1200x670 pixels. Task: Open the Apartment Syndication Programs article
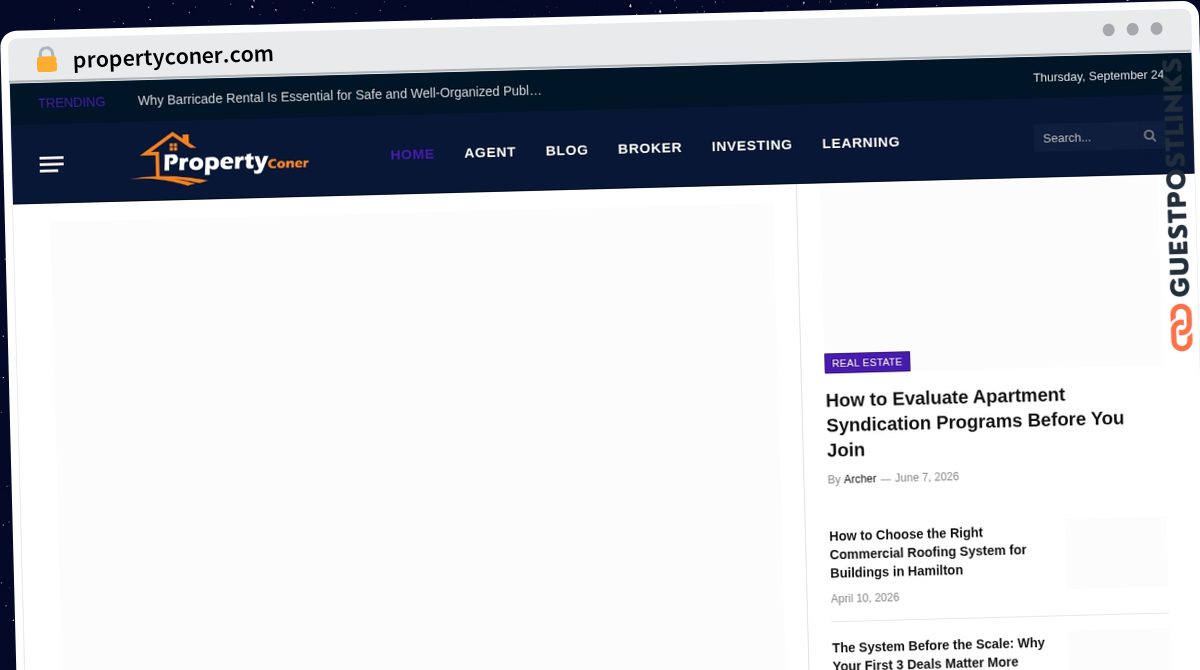975,421
